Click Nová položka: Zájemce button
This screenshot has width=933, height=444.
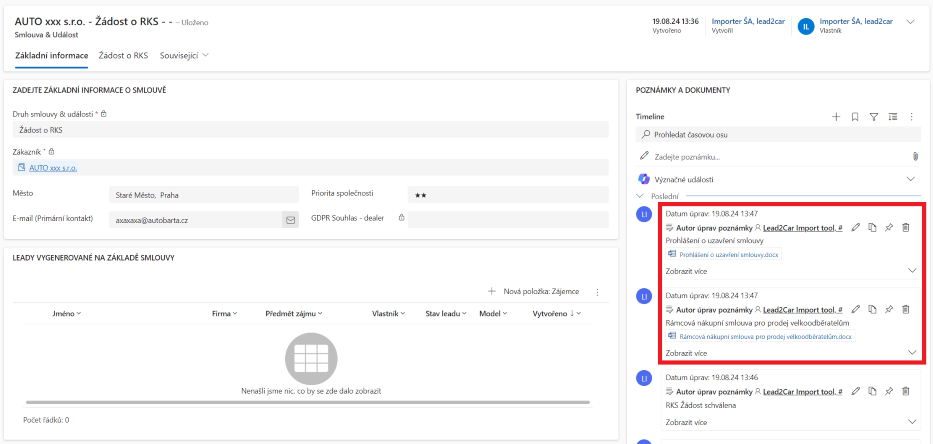(534, 292)
